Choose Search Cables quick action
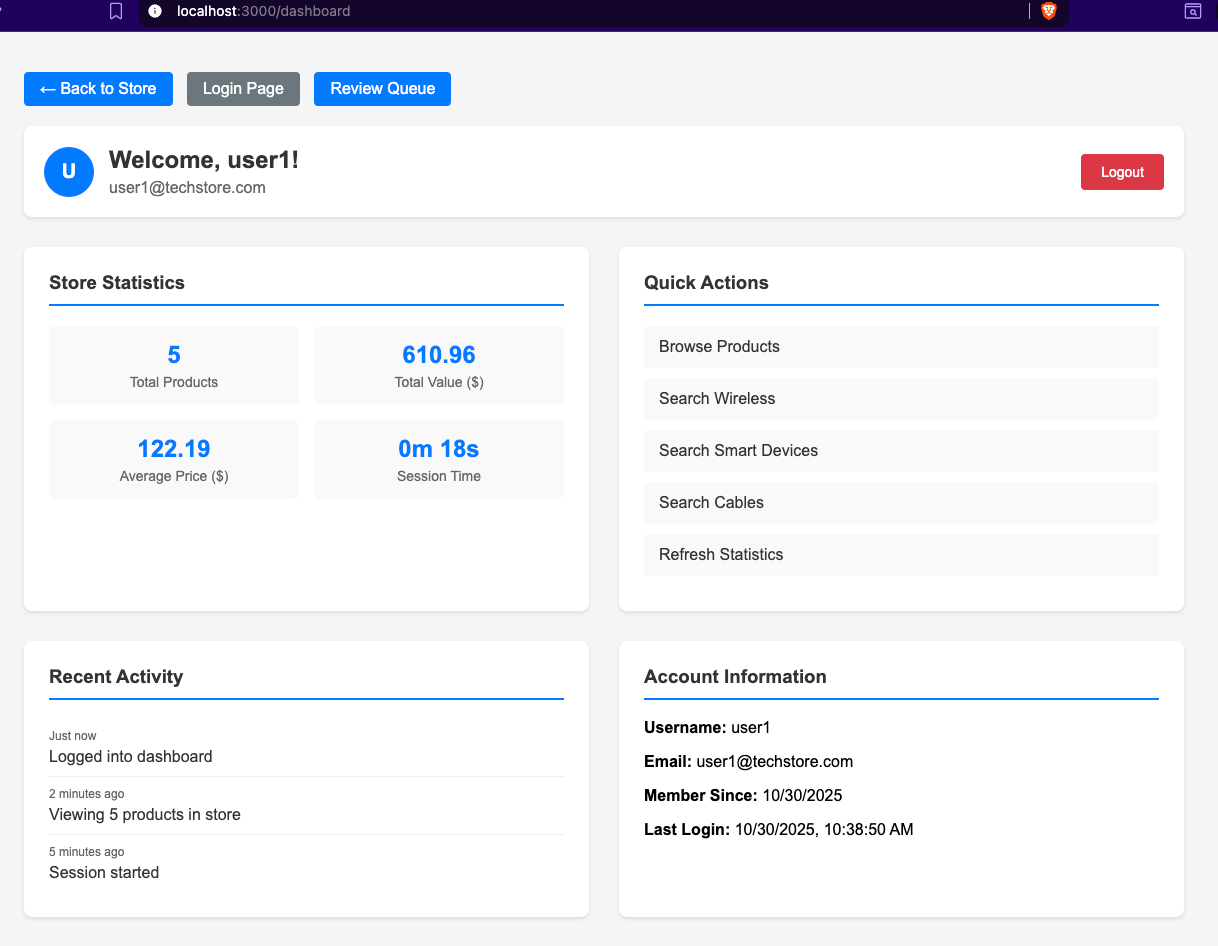The width and height of the screenshot is (1218, 946). coord(900,503)
